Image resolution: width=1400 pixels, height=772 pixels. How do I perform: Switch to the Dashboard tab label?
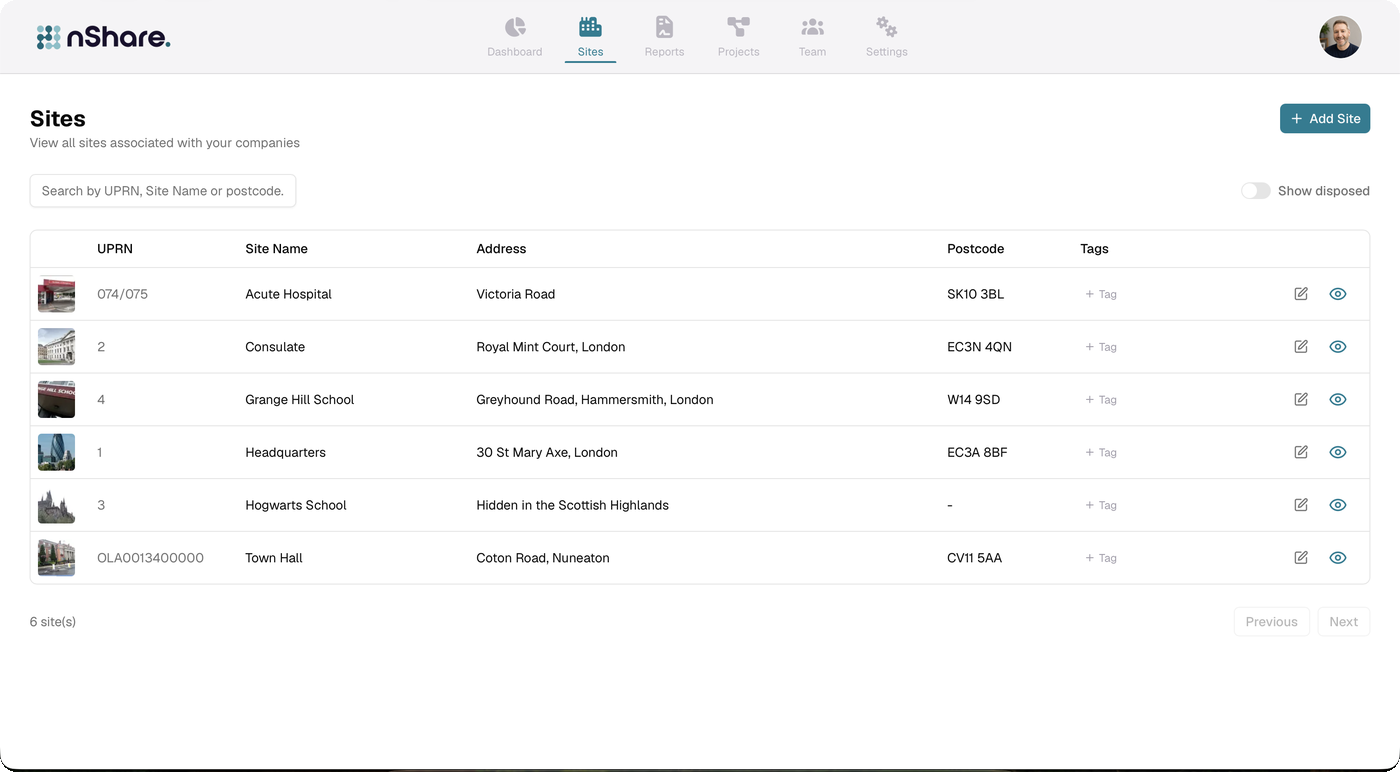pos(515,52)
